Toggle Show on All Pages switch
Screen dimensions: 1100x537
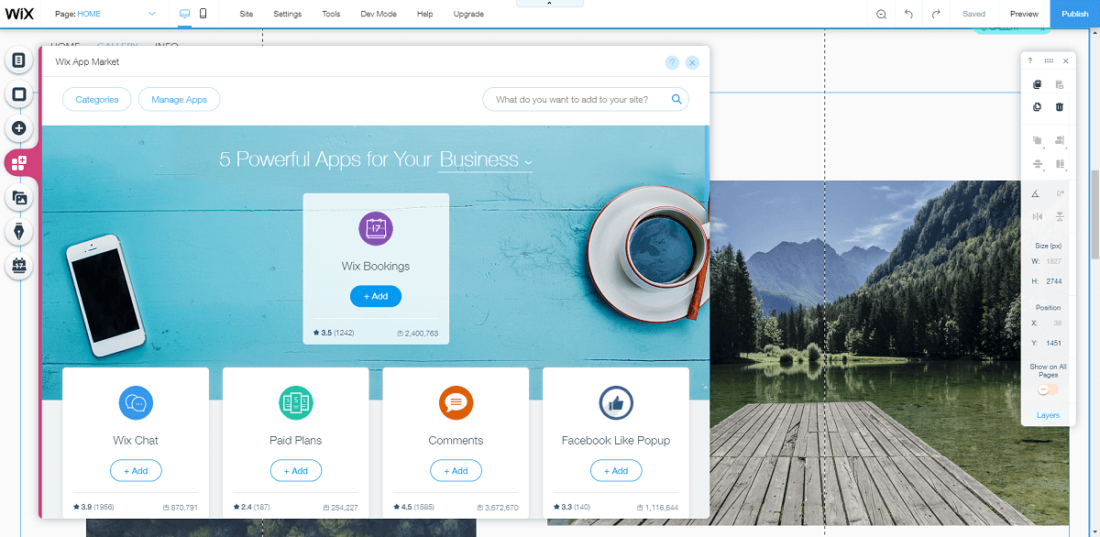[x=1047, y=390]
